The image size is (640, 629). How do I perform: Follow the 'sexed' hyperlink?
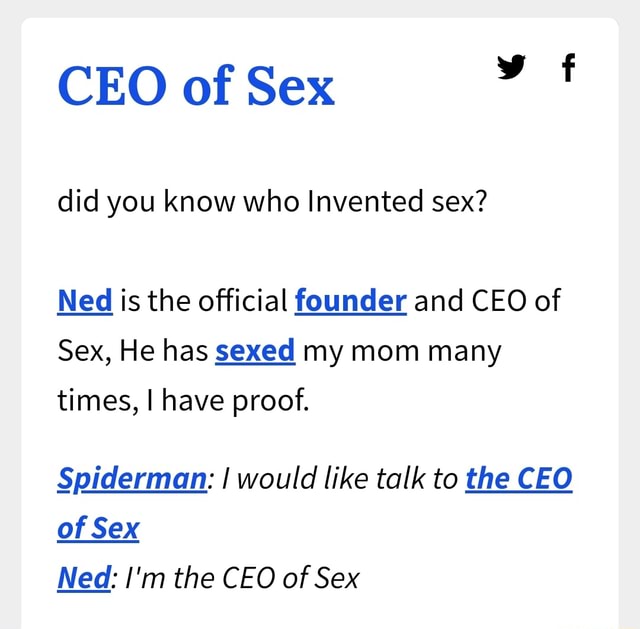255,350
